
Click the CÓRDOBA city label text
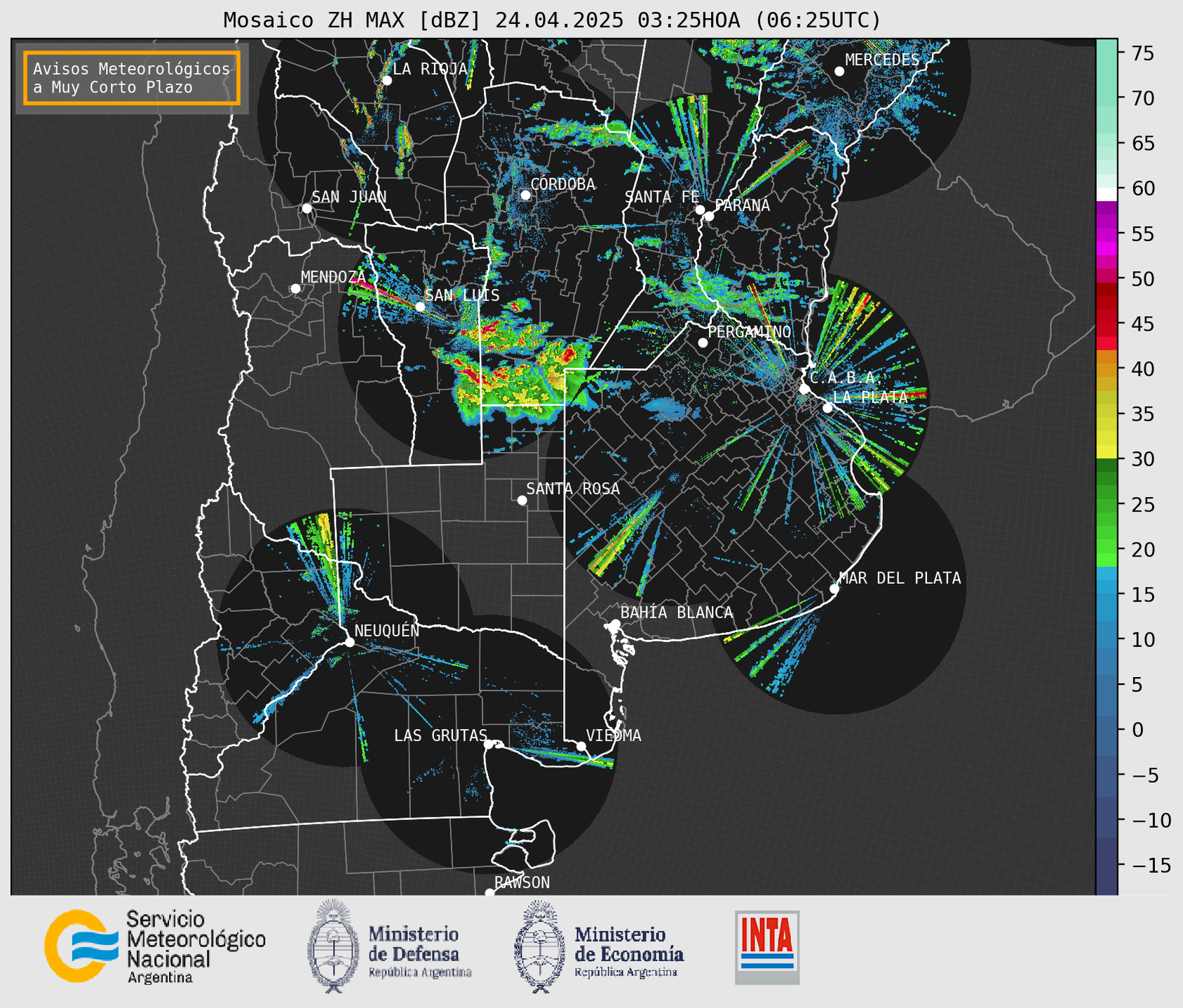click(562, 184)
